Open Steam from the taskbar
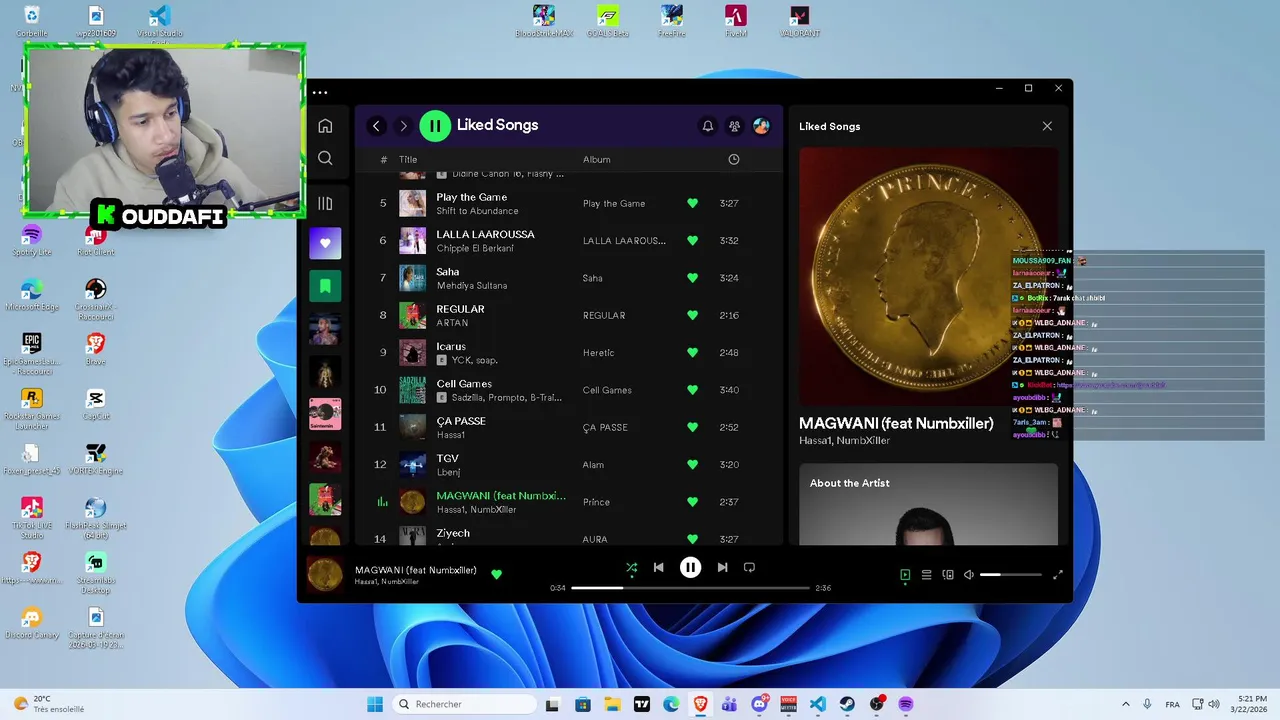This screenshot has height=720, width=1280. pos(847,704)
